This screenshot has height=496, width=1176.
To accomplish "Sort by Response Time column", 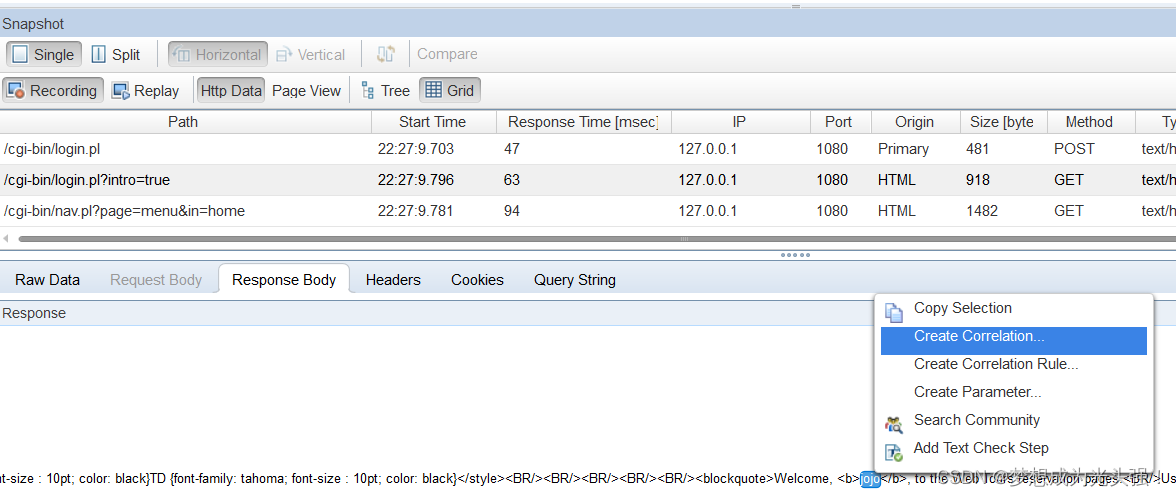I will tap(584, 122).
